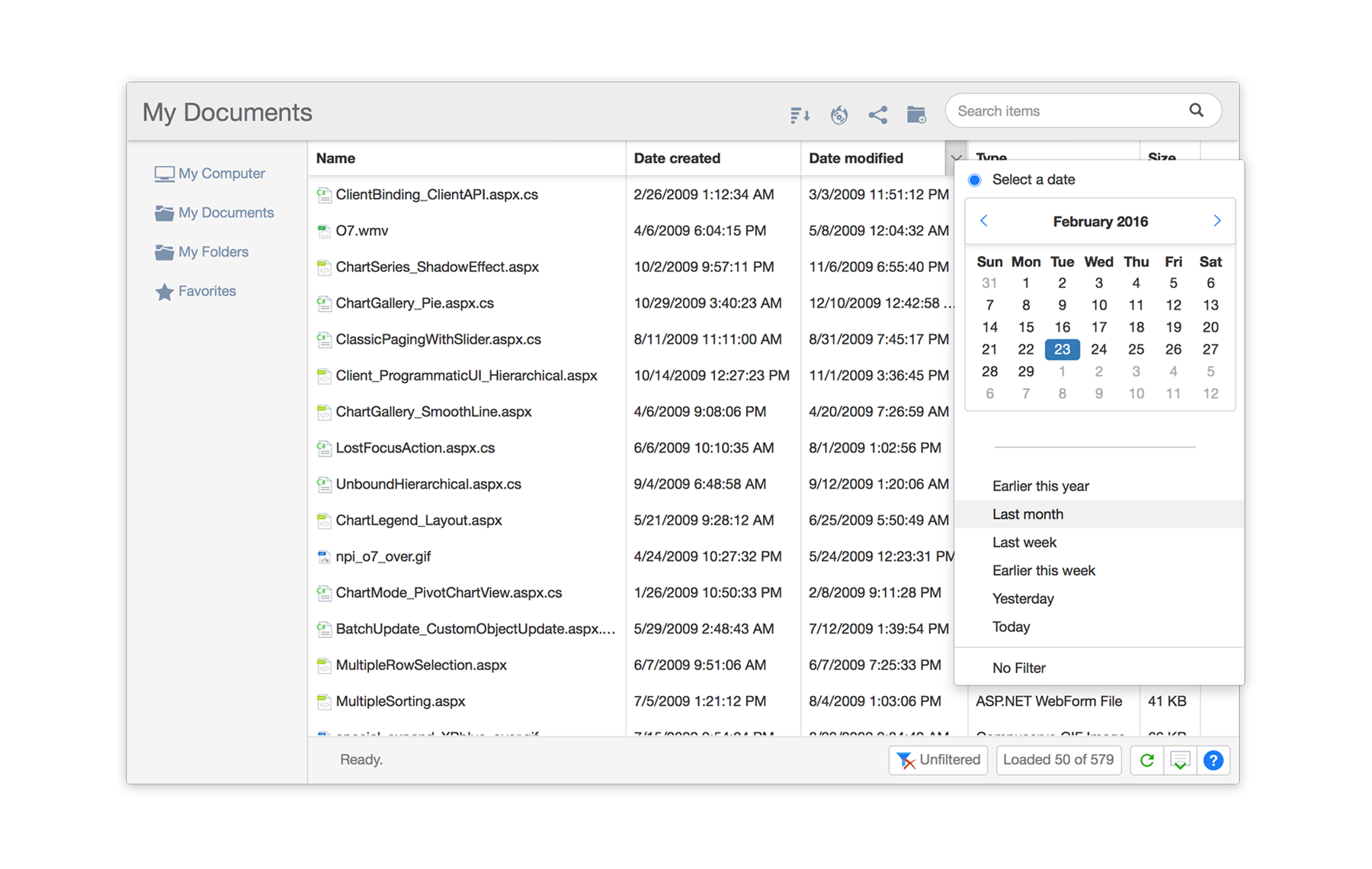Go to the previous month in calendar
1372x869 pixels.
coord(984,221)
